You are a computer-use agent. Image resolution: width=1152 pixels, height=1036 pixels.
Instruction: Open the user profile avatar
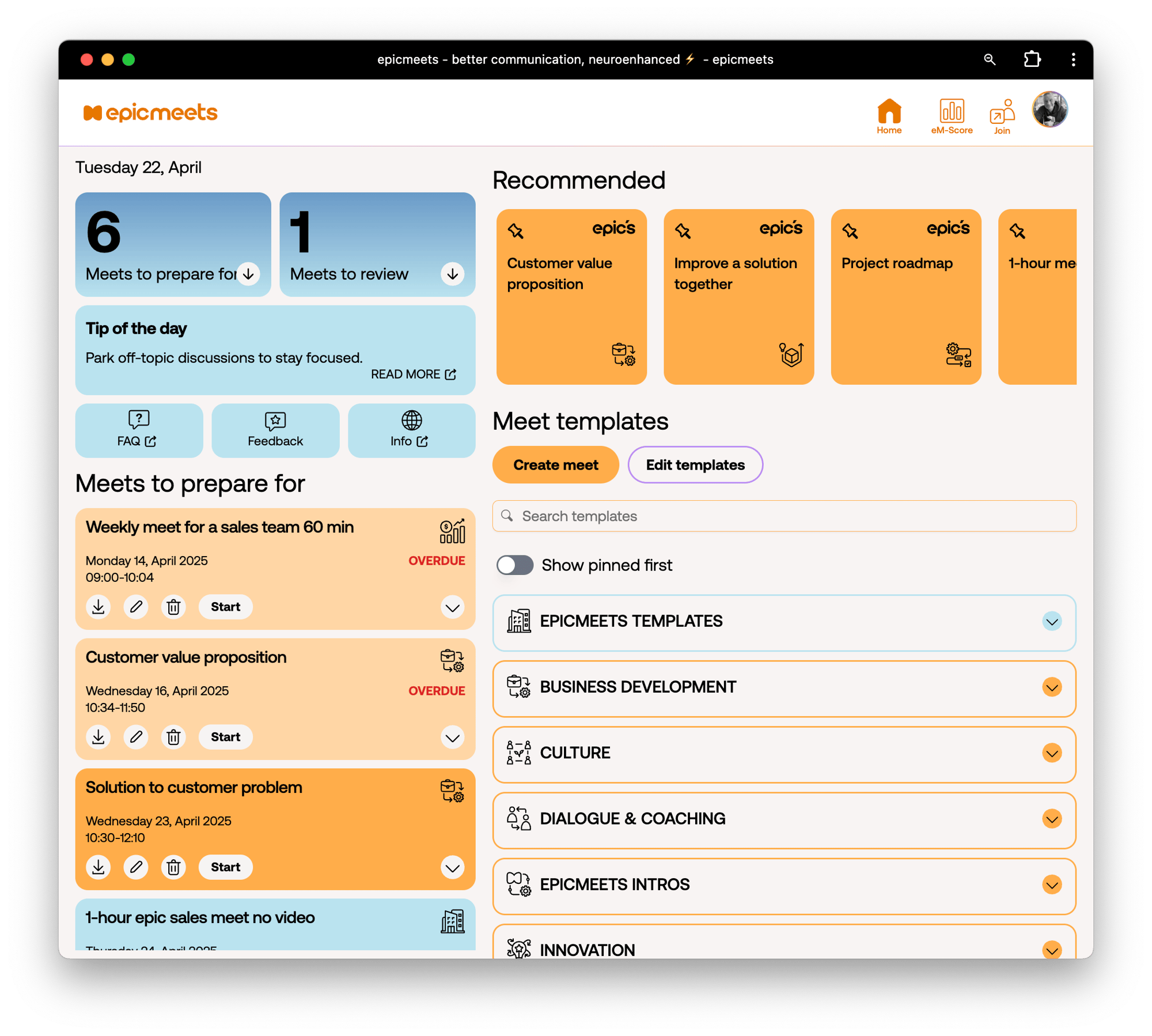(1049, 109)
